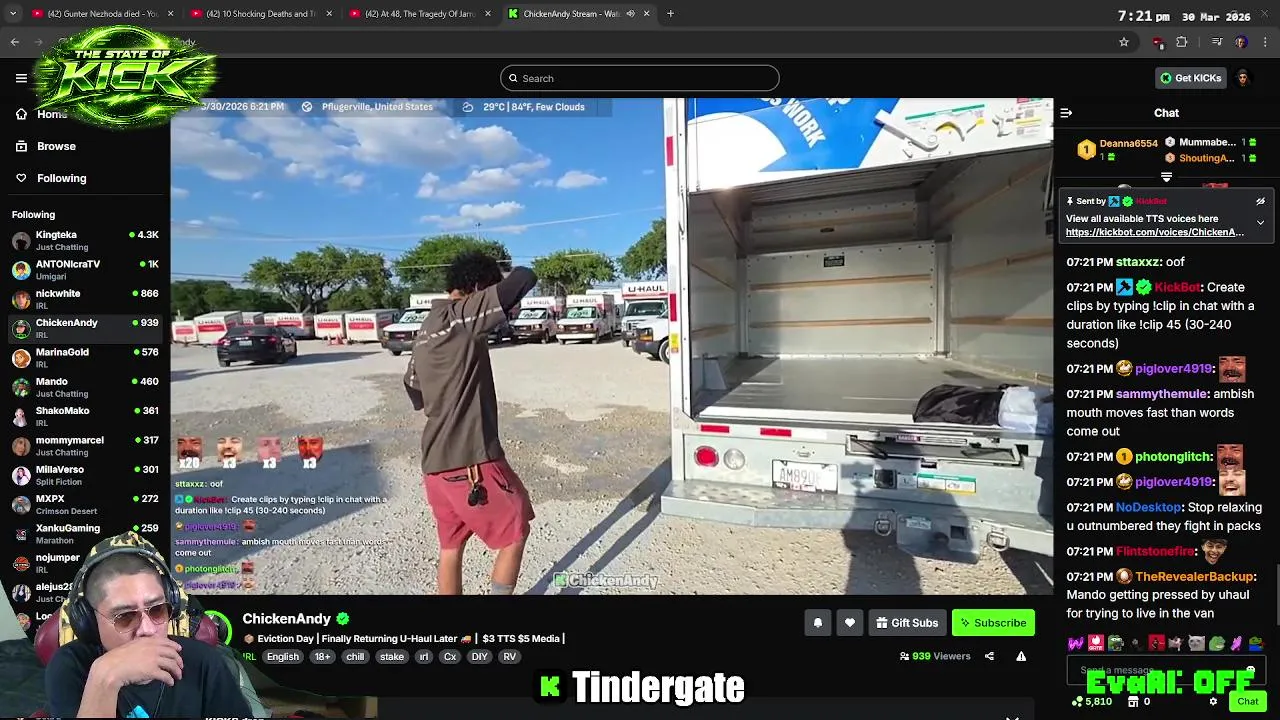Click Deanna6554 in gift leaderboard
The width and height of the screenshot is (1280, 720).
pyautogui.click(x=1128, y=144)
